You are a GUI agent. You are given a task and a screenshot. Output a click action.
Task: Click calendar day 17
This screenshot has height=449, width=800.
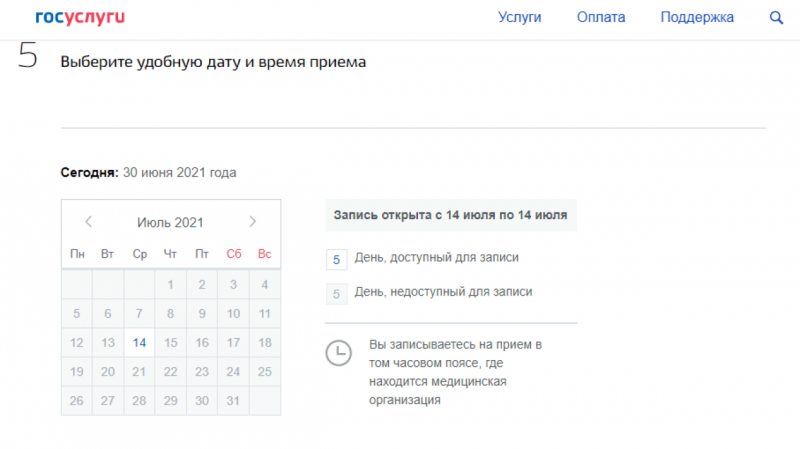233,343
